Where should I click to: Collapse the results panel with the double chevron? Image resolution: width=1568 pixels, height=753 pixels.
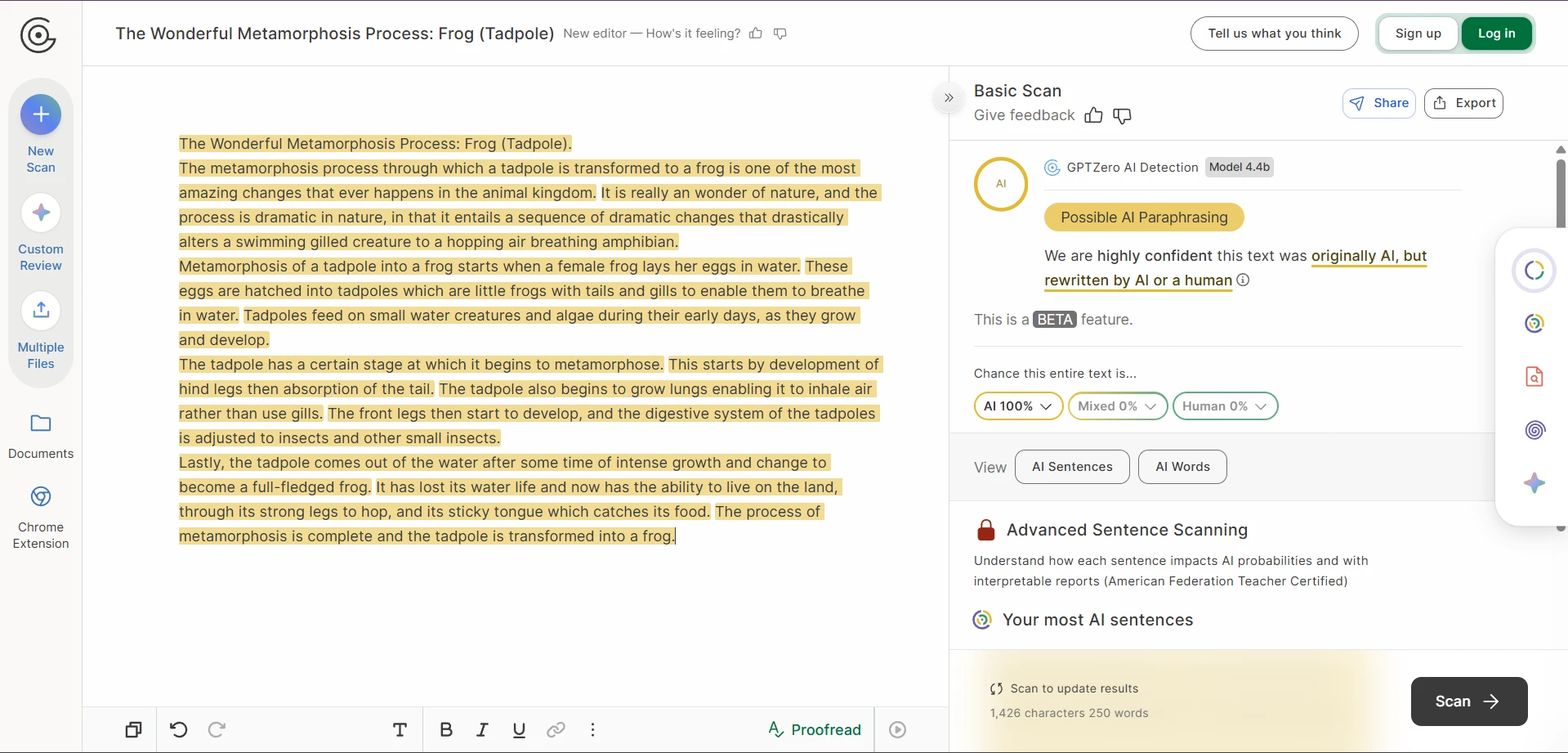948,97
